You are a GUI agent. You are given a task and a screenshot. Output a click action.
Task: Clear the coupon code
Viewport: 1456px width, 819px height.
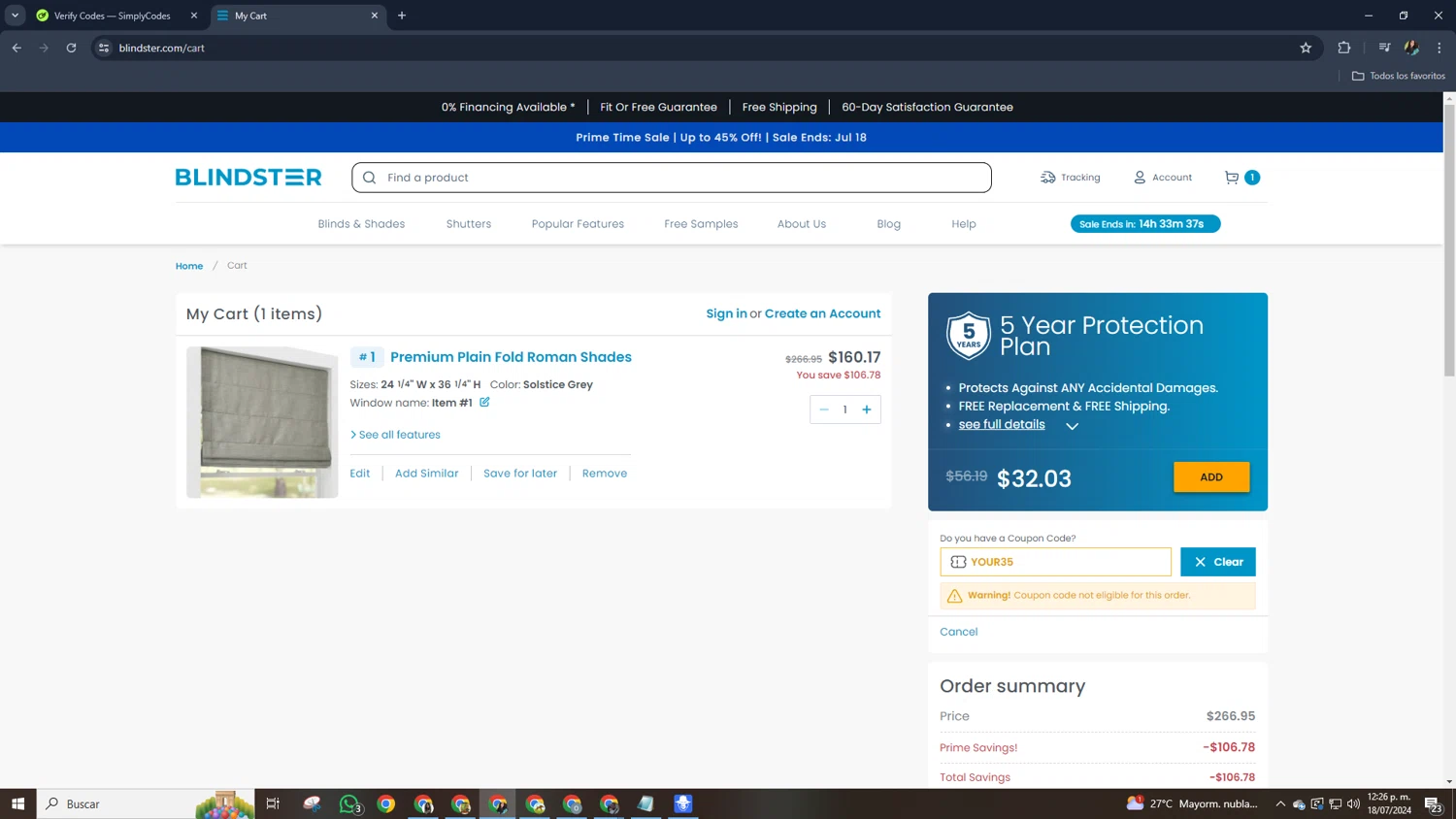[x=1218, y=562]
